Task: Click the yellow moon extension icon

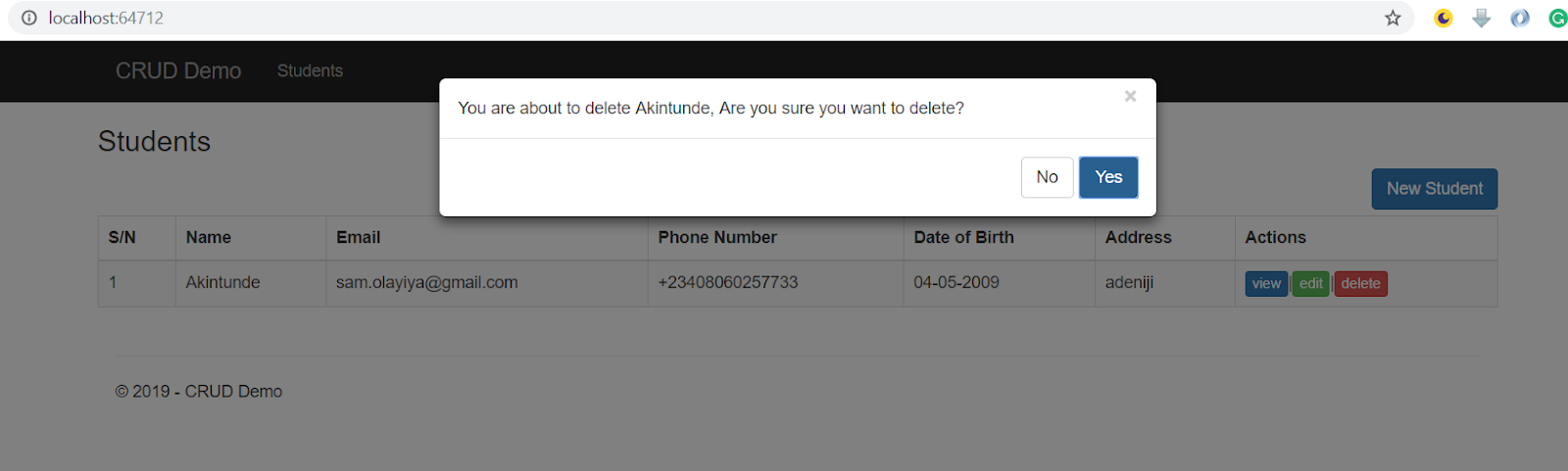Action: pyautogui.click(x=1443, y=18)
